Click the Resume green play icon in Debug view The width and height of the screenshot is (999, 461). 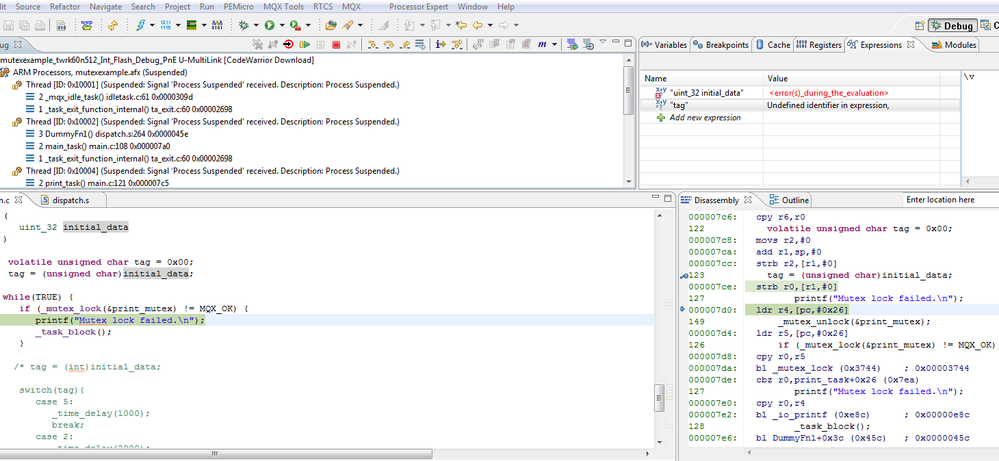[305, 45]
